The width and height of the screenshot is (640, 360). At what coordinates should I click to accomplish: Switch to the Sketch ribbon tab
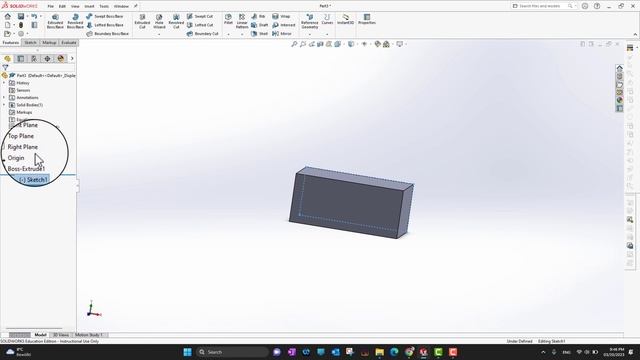(x=30, y=42)
